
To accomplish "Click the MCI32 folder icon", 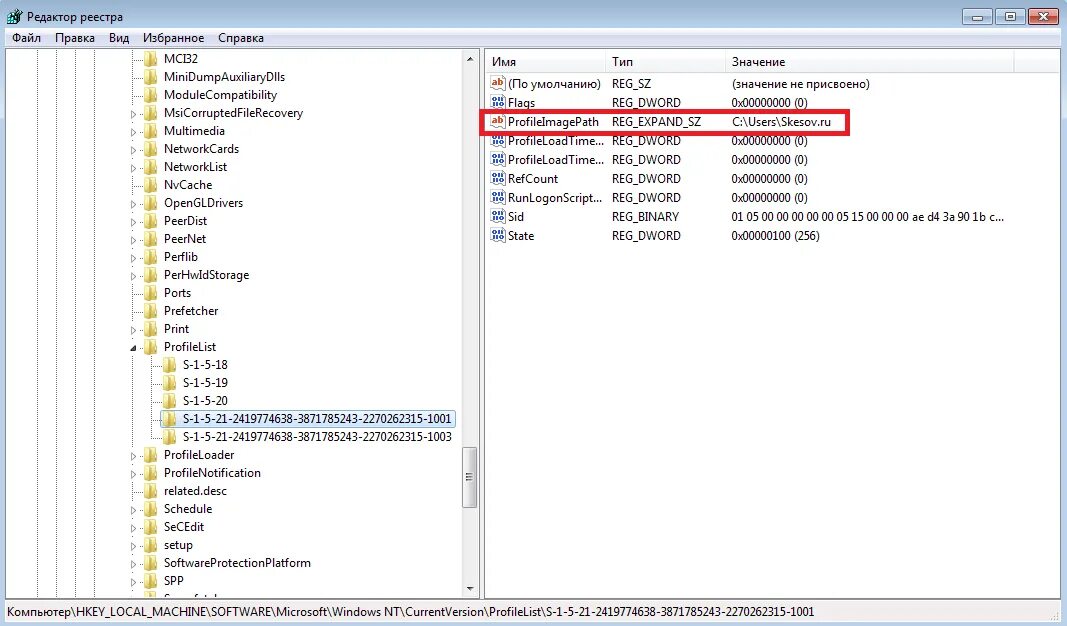I will (x=150, y=59).
